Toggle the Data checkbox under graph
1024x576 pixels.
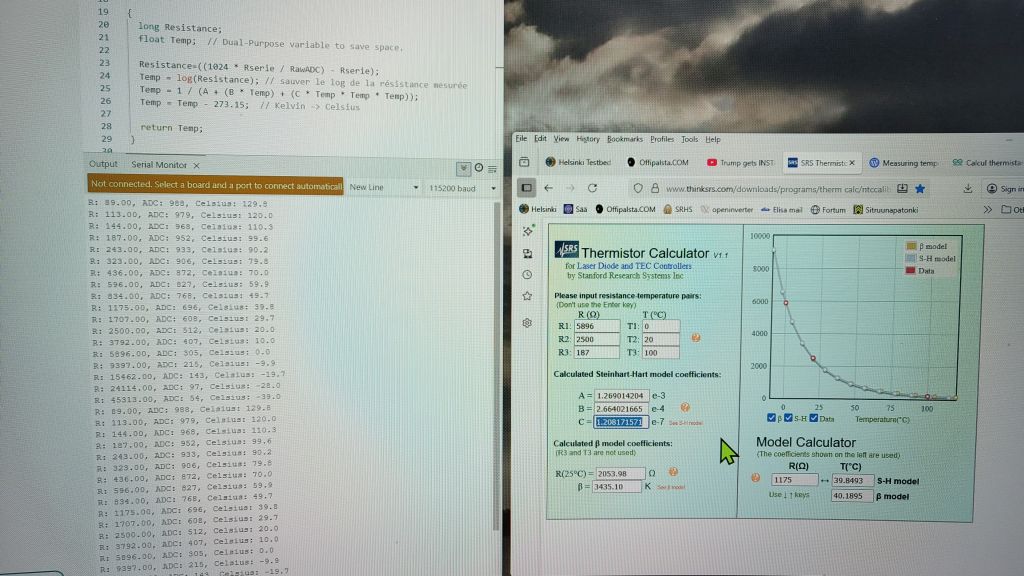(814, 418)
